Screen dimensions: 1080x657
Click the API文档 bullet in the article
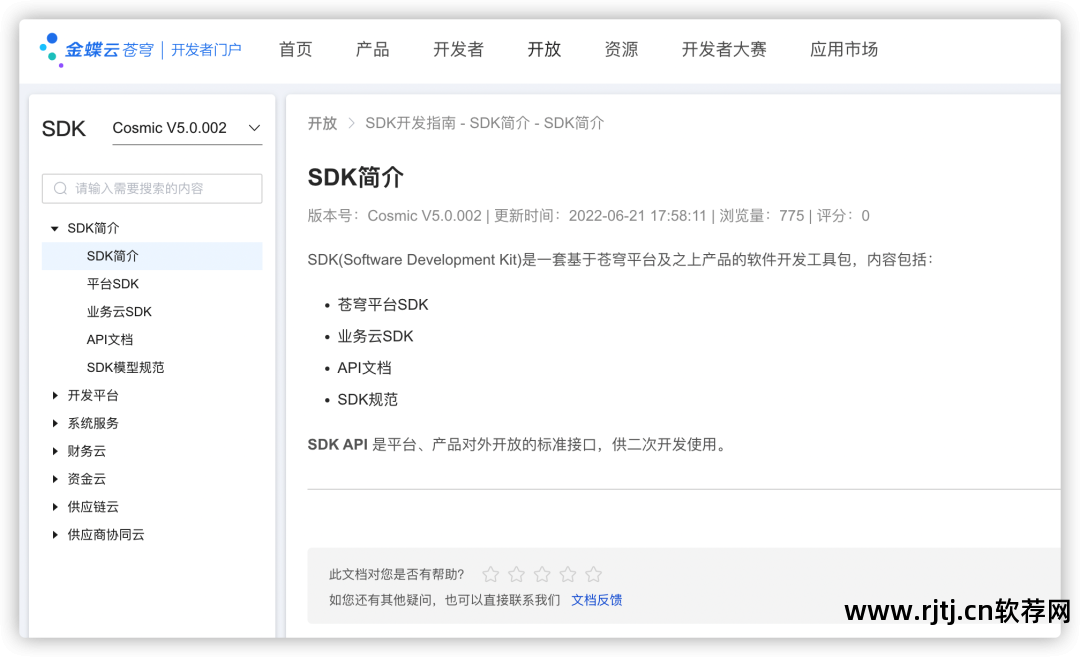point(364,368)
